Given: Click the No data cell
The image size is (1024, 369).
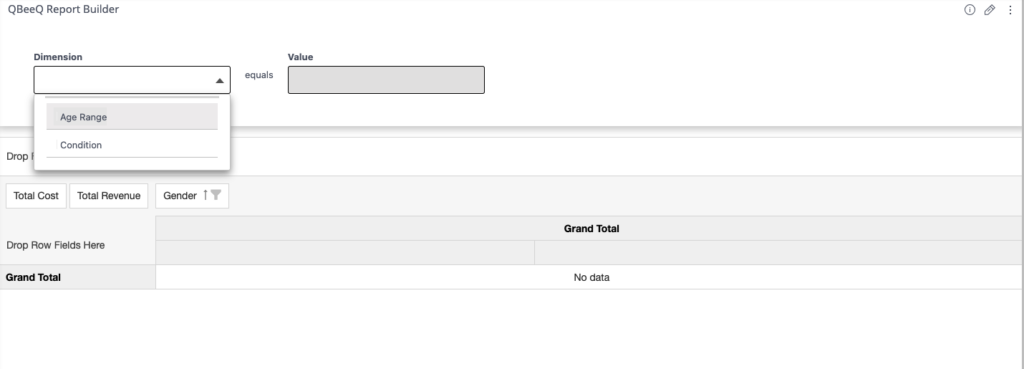Looking at the screenshot, I should point(591,277).
